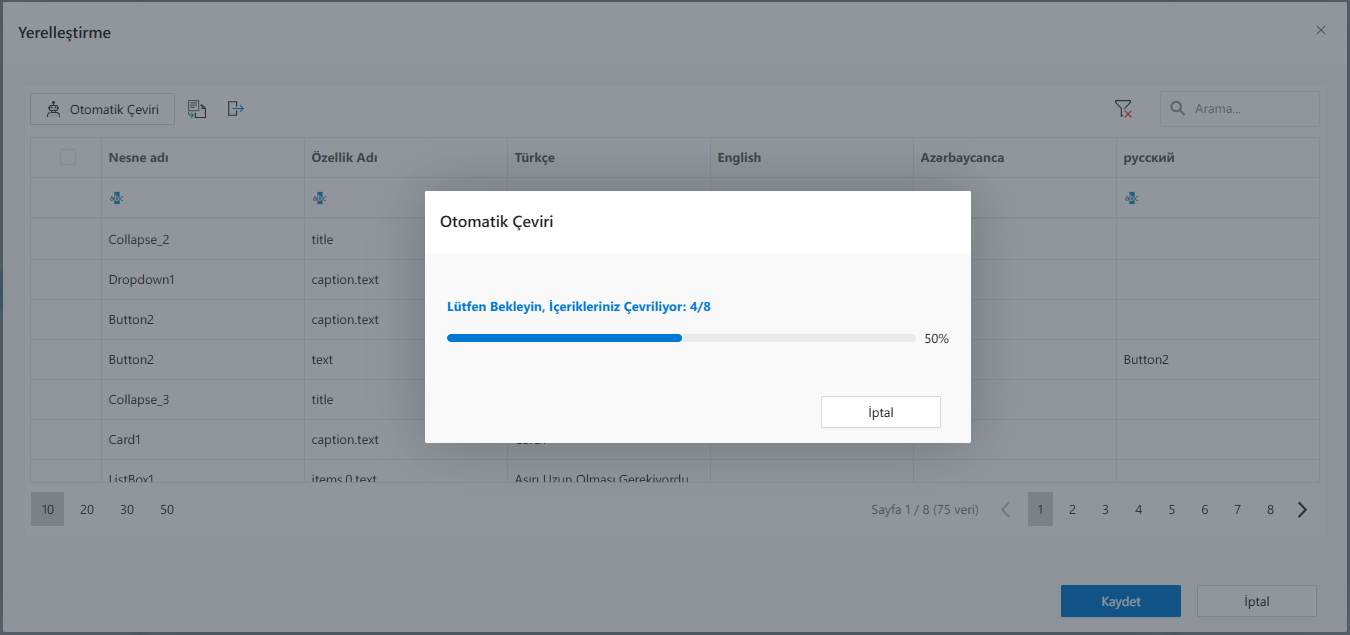Image resolution: width=1350 pixels, height=635 pixels.
Task: Switch to page 3 of results
Action: point(1105,509)
